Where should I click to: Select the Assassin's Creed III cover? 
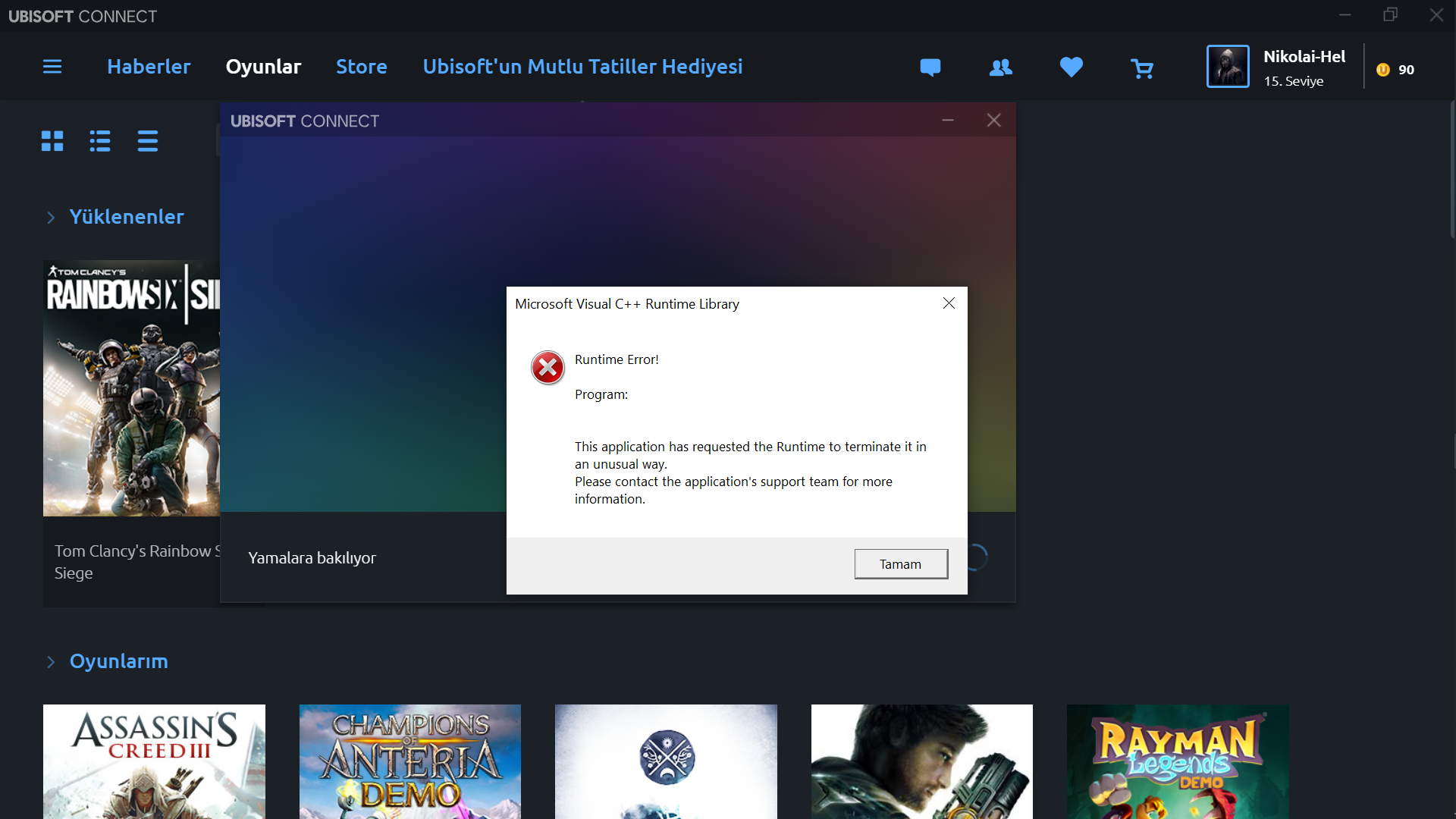154,761
